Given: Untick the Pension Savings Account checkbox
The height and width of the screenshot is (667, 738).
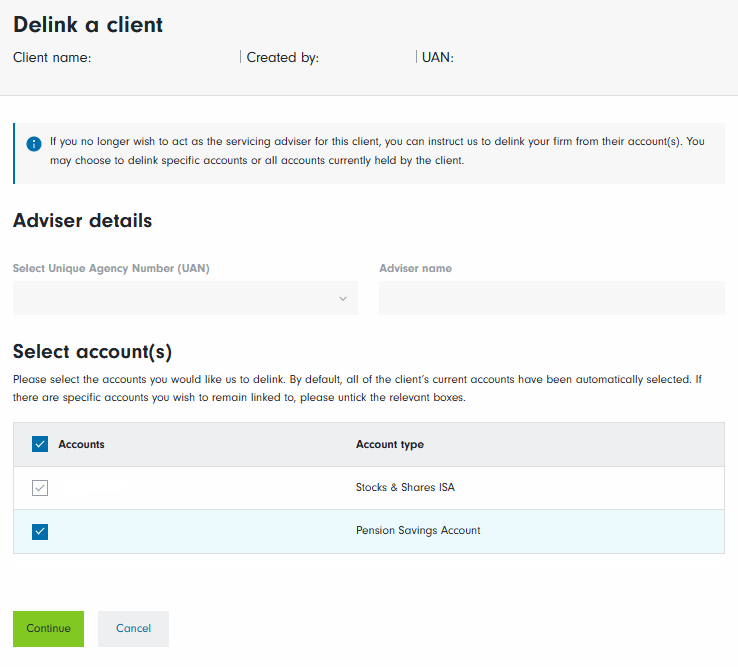Looking at the screenshot, I should coord(40,531).
